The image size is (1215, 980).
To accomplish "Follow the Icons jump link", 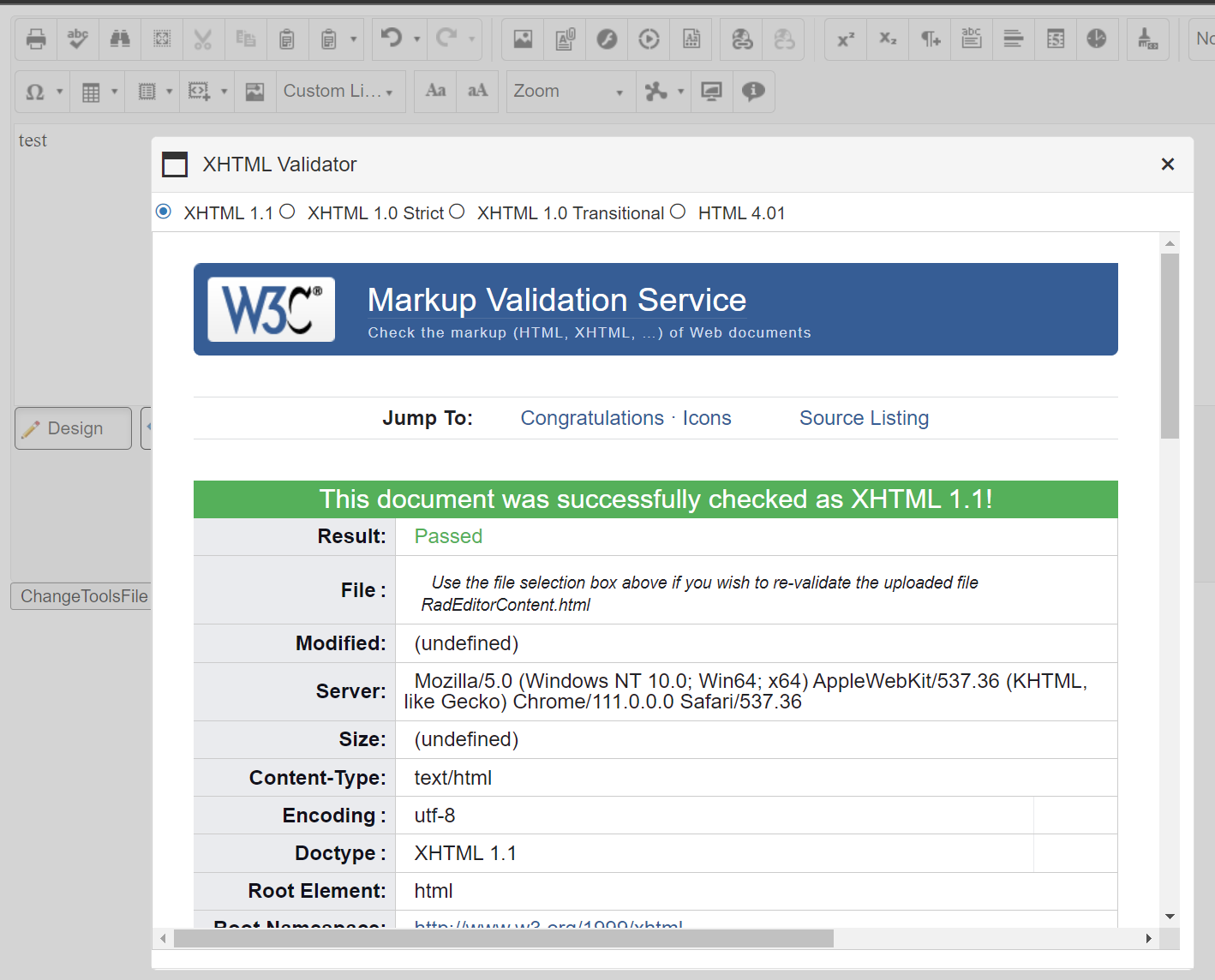I will [x=707, y=418].
